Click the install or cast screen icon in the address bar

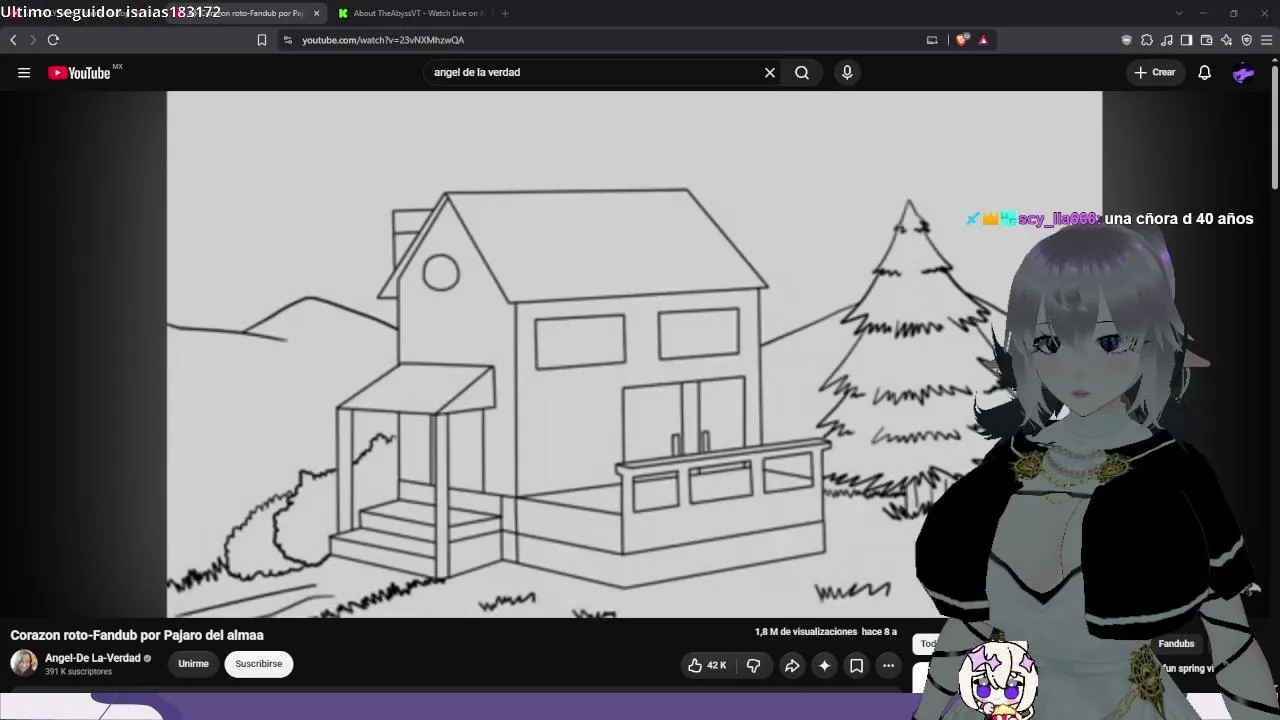pos(932,40)
